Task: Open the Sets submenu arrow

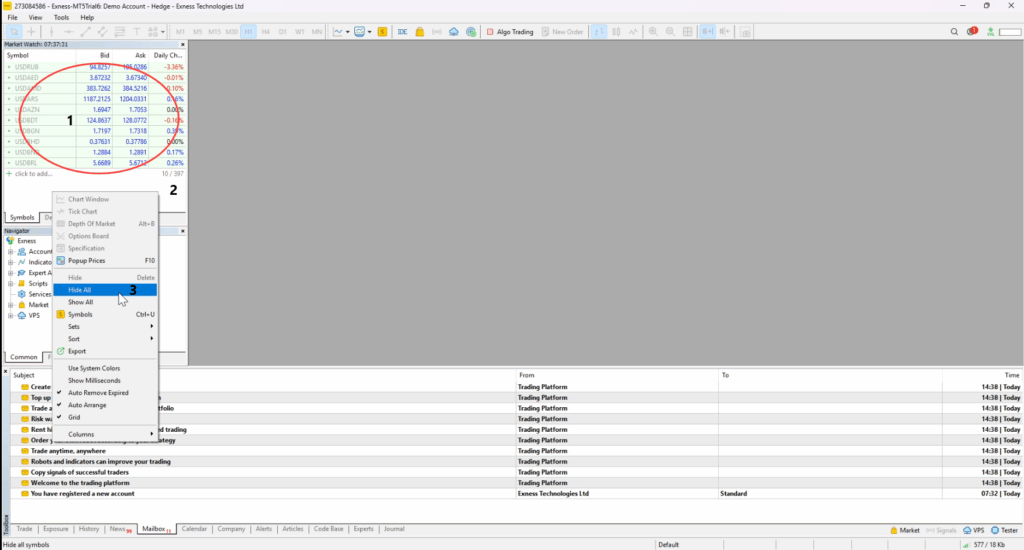Action: 151,327
